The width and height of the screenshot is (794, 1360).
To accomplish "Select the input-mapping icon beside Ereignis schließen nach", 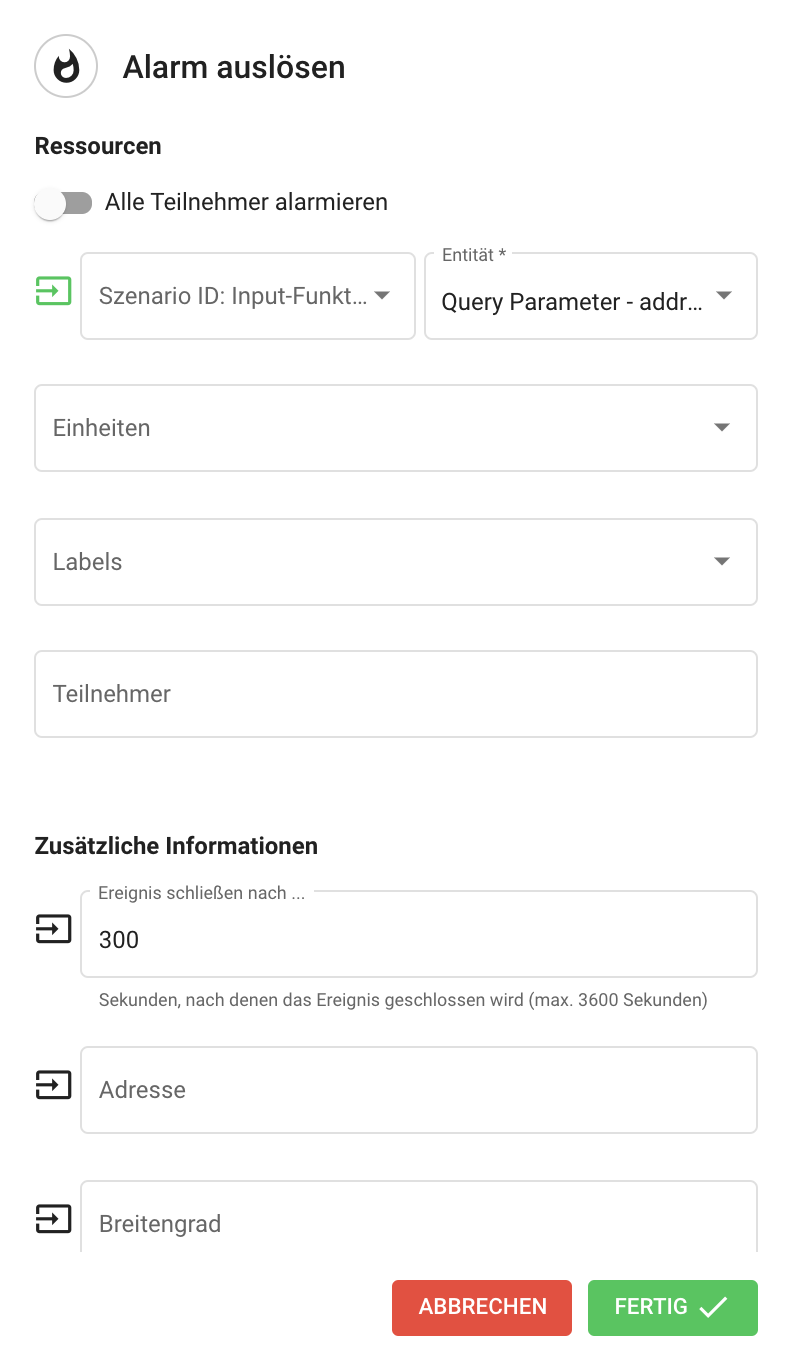I will pyautogui.click(x=53, y=929).
